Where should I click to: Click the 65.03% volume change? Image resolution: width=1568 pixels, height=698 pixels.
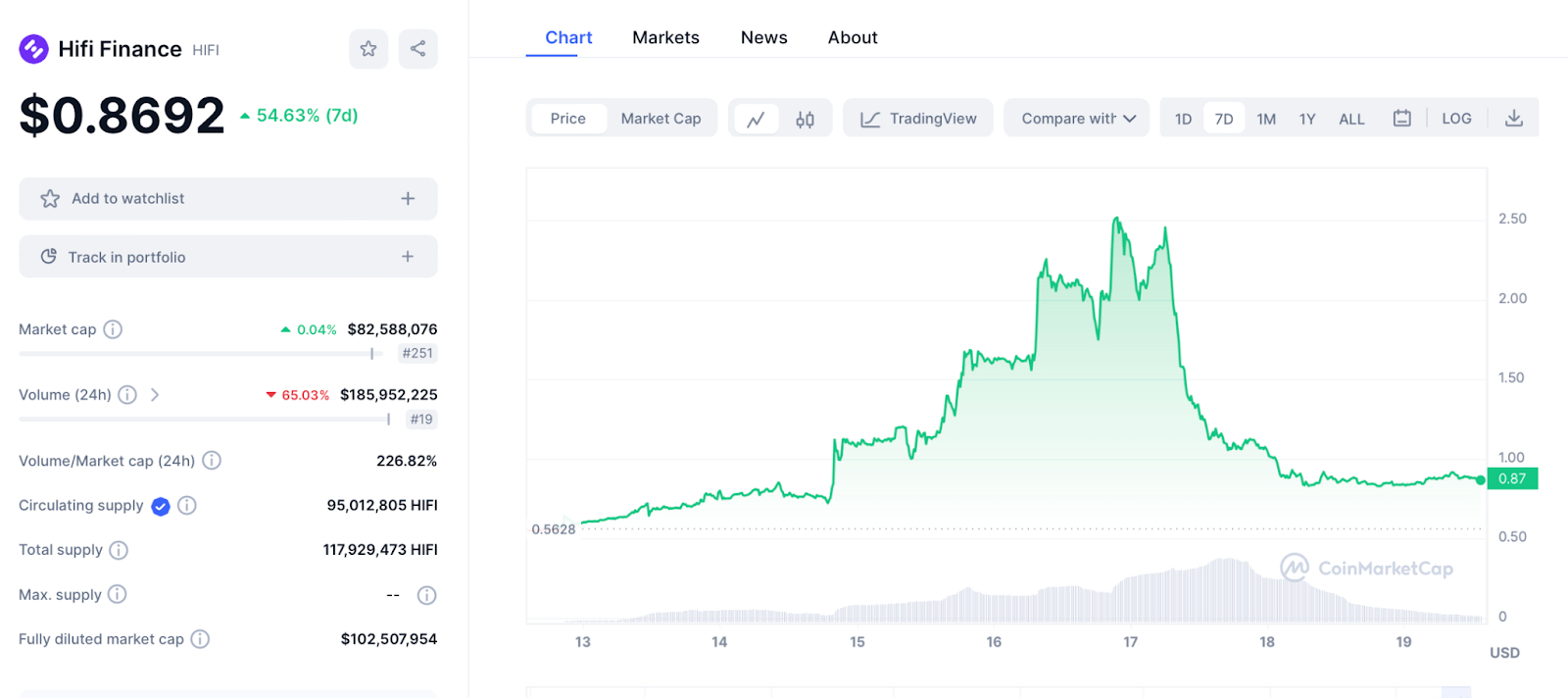[298, 395]
